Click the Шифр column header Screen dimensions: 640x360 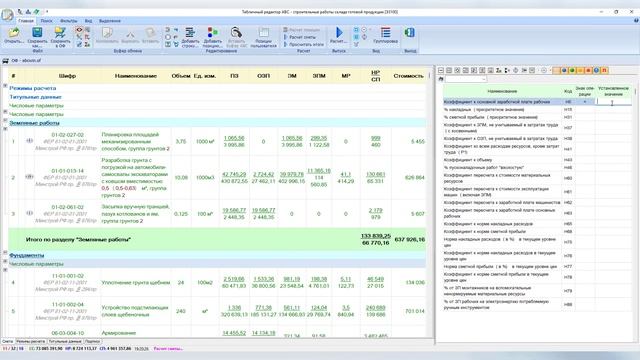tap(67, 76)
